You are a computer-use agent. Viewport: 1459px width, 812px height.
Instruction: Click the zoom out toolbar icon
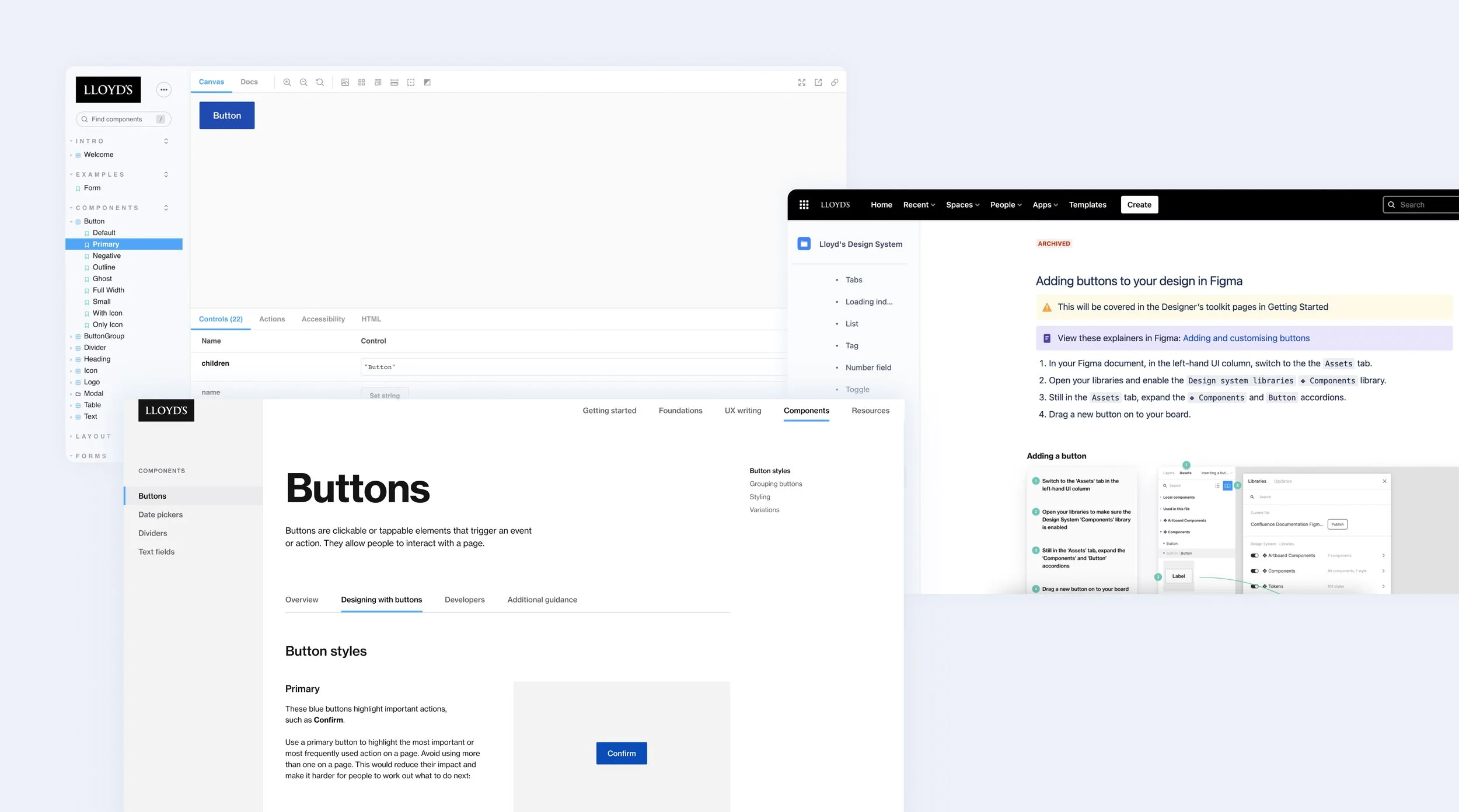click(x=303, y=82)
